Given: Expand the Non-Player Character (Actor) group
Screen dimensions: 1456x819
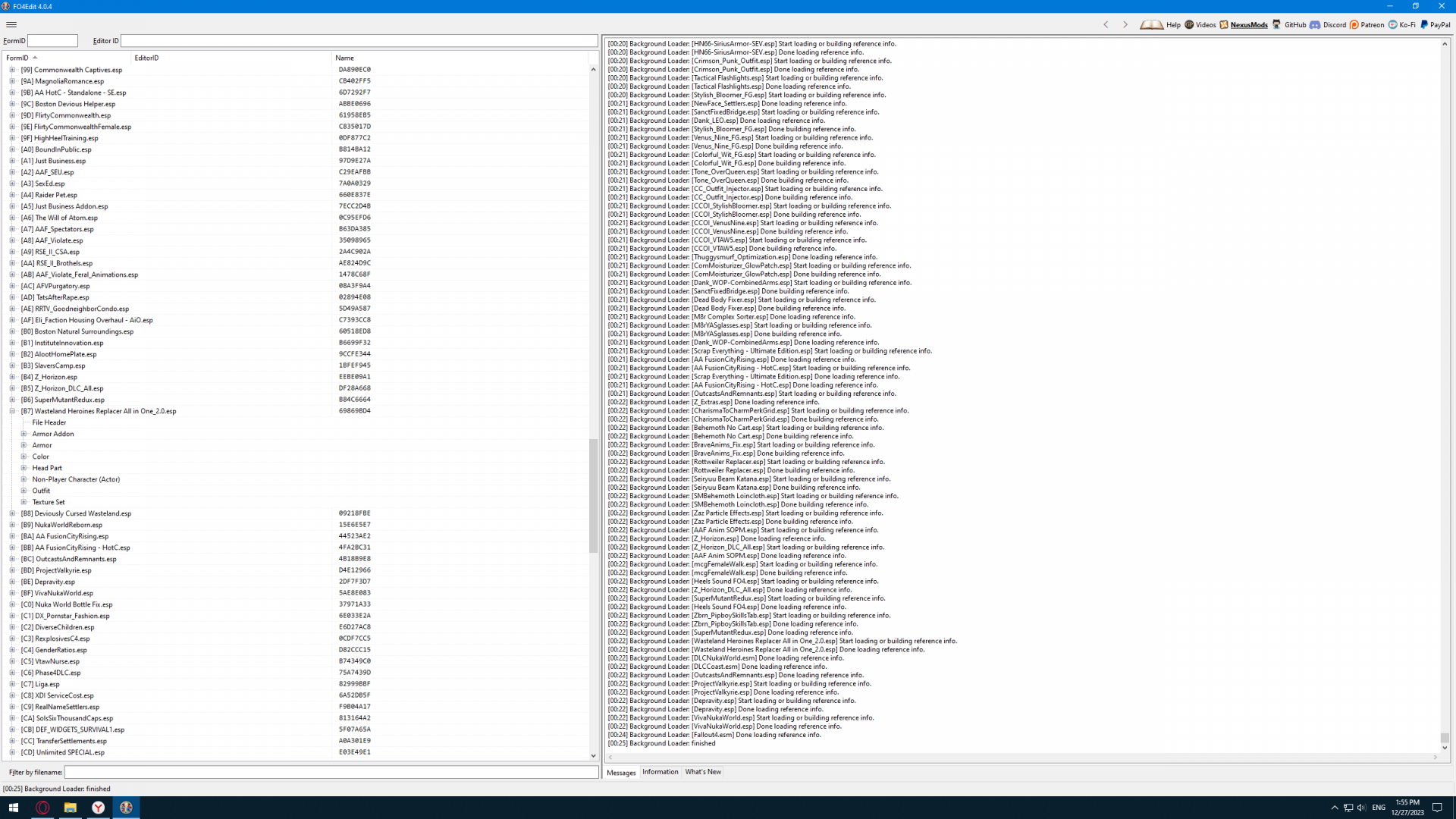Looking at the screenshot, I should point(24,479).
